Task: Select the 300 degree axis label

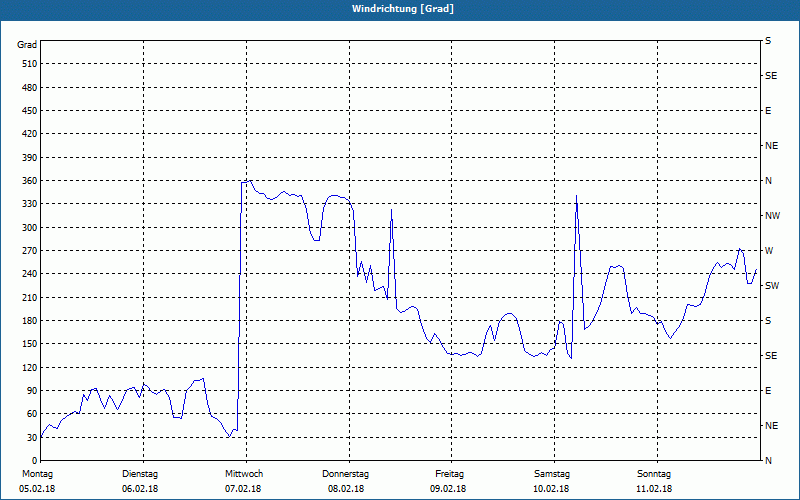Action: tap(30, 228)
